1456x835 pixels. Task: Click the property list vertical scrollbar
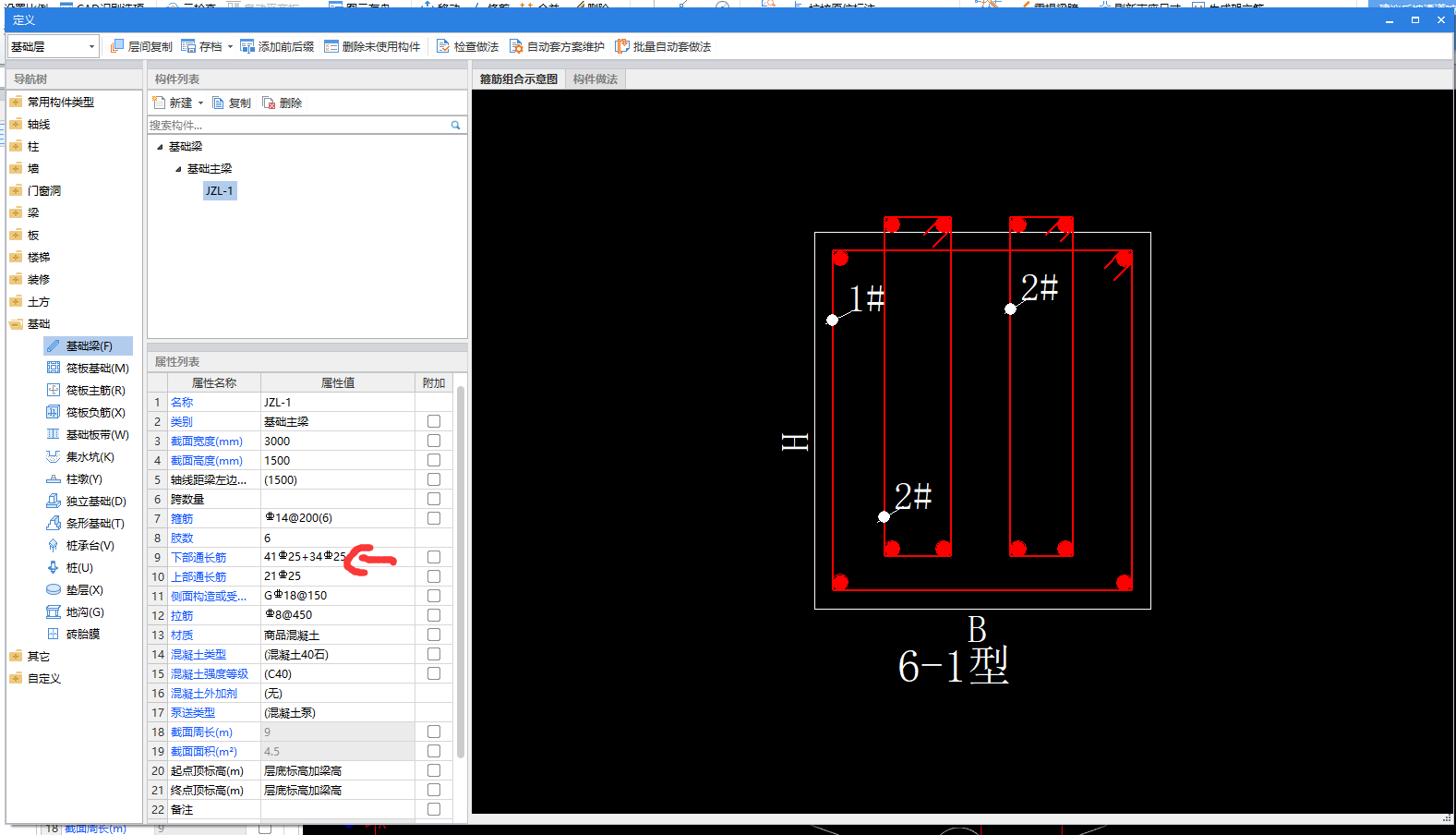pyautogui.click(x=460, y=573)
